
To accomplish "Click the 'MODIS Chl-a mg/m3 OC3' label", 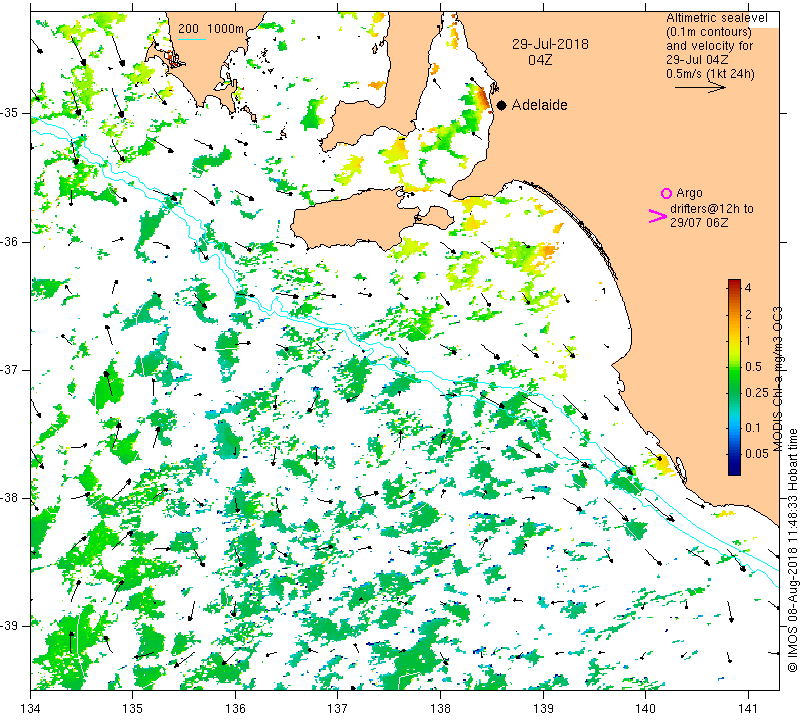I will 777,379.
